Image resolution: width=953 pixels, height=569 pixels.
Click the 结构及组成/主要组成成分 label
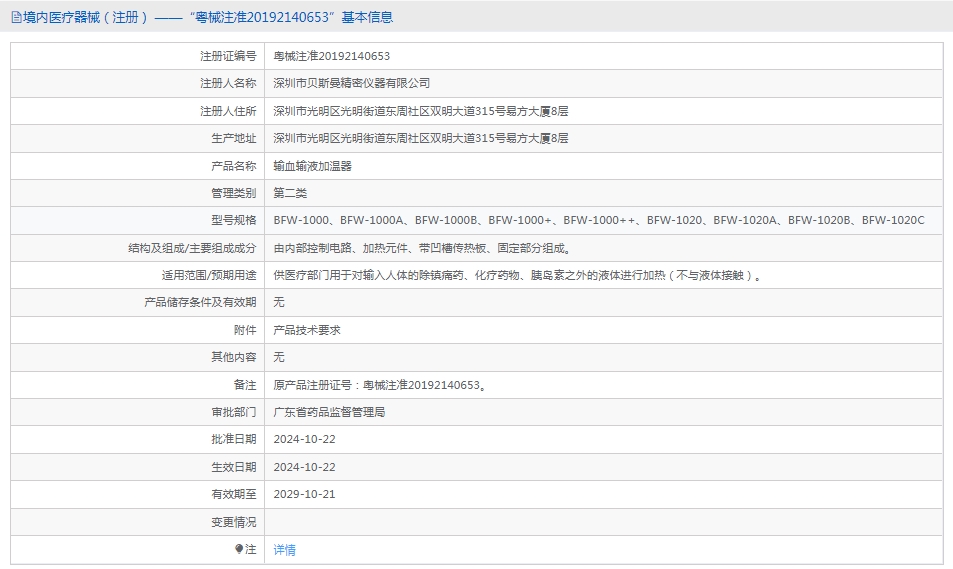[x=192, y=248]
